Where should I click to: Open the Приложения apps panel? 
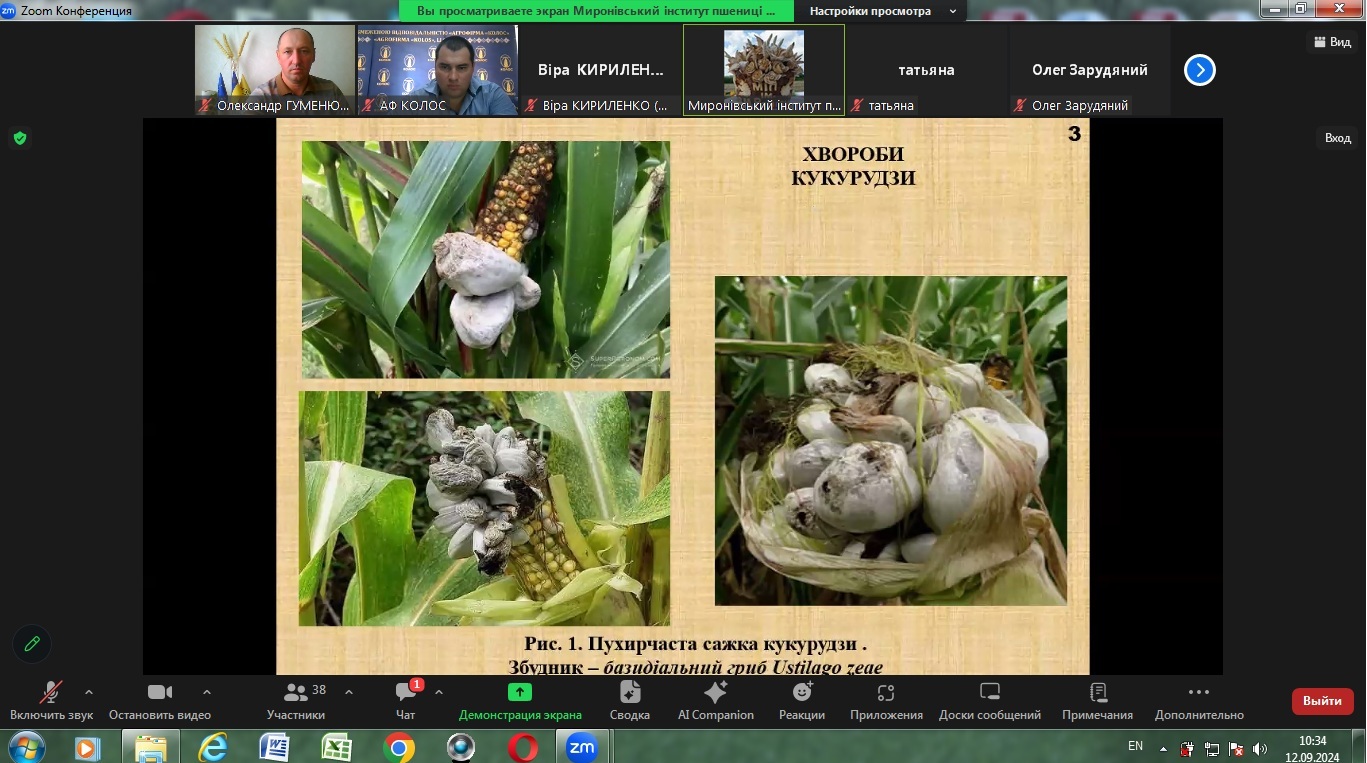886,700
